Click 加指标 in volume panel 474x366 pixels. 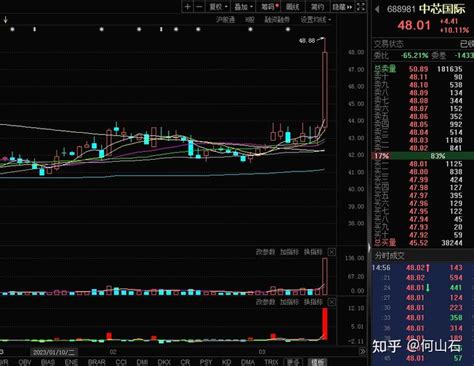289,252
